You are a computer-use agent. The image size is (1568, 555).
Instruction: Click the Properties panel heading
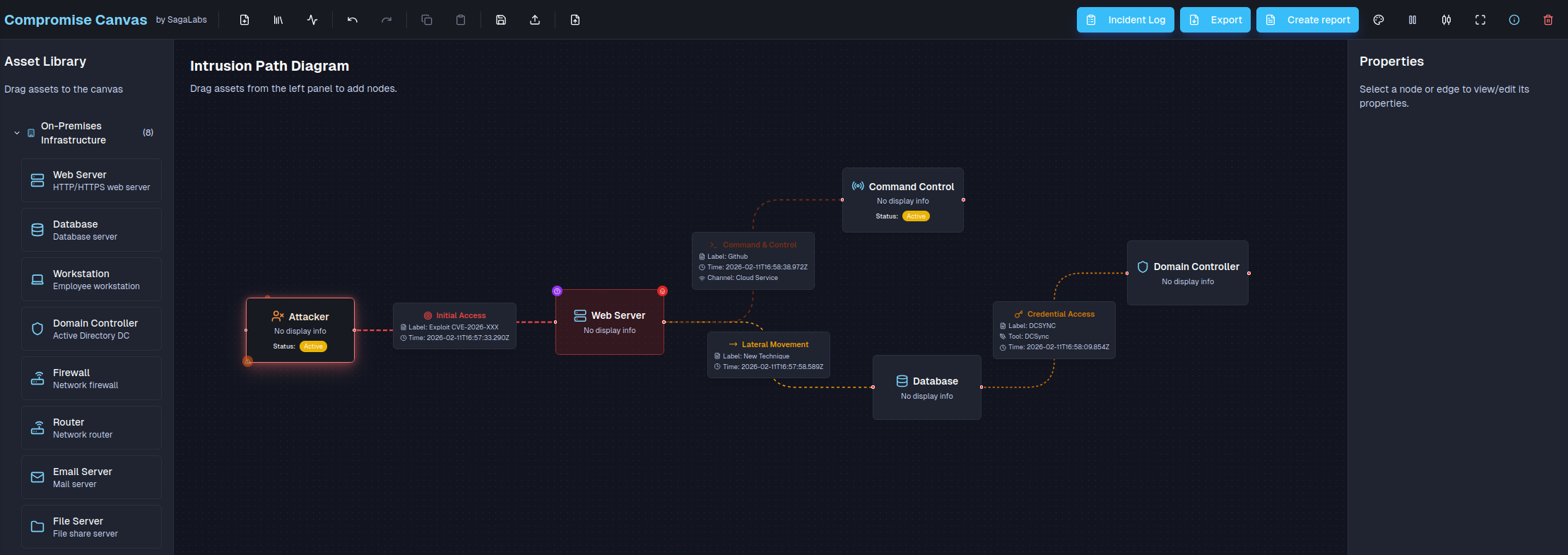(x=1391, y=62)
